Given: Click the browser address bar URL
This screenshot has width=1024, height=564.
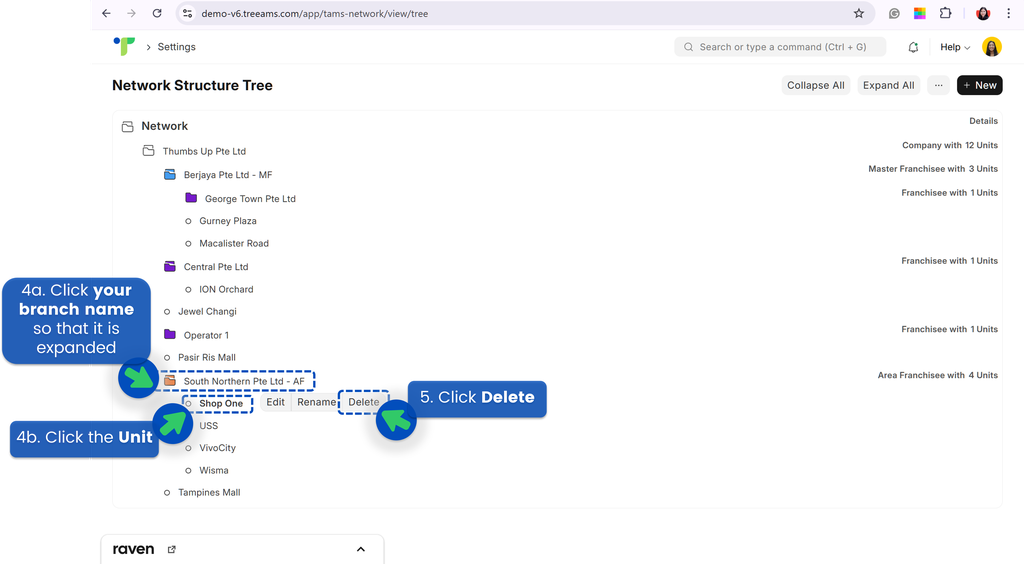Looking at the screenshot, I should pos(314,14).
